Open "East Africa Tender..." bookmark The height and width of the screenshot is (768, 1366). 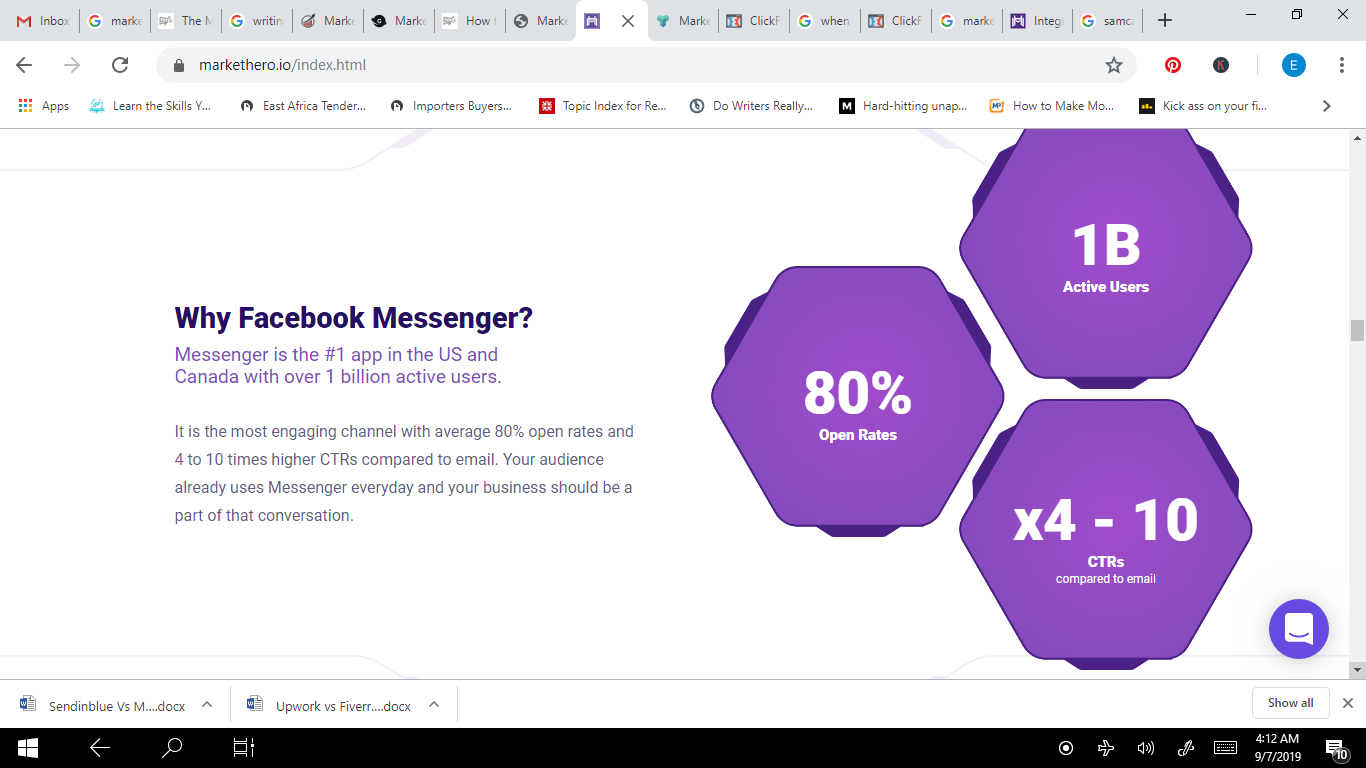tap(303, 106)
